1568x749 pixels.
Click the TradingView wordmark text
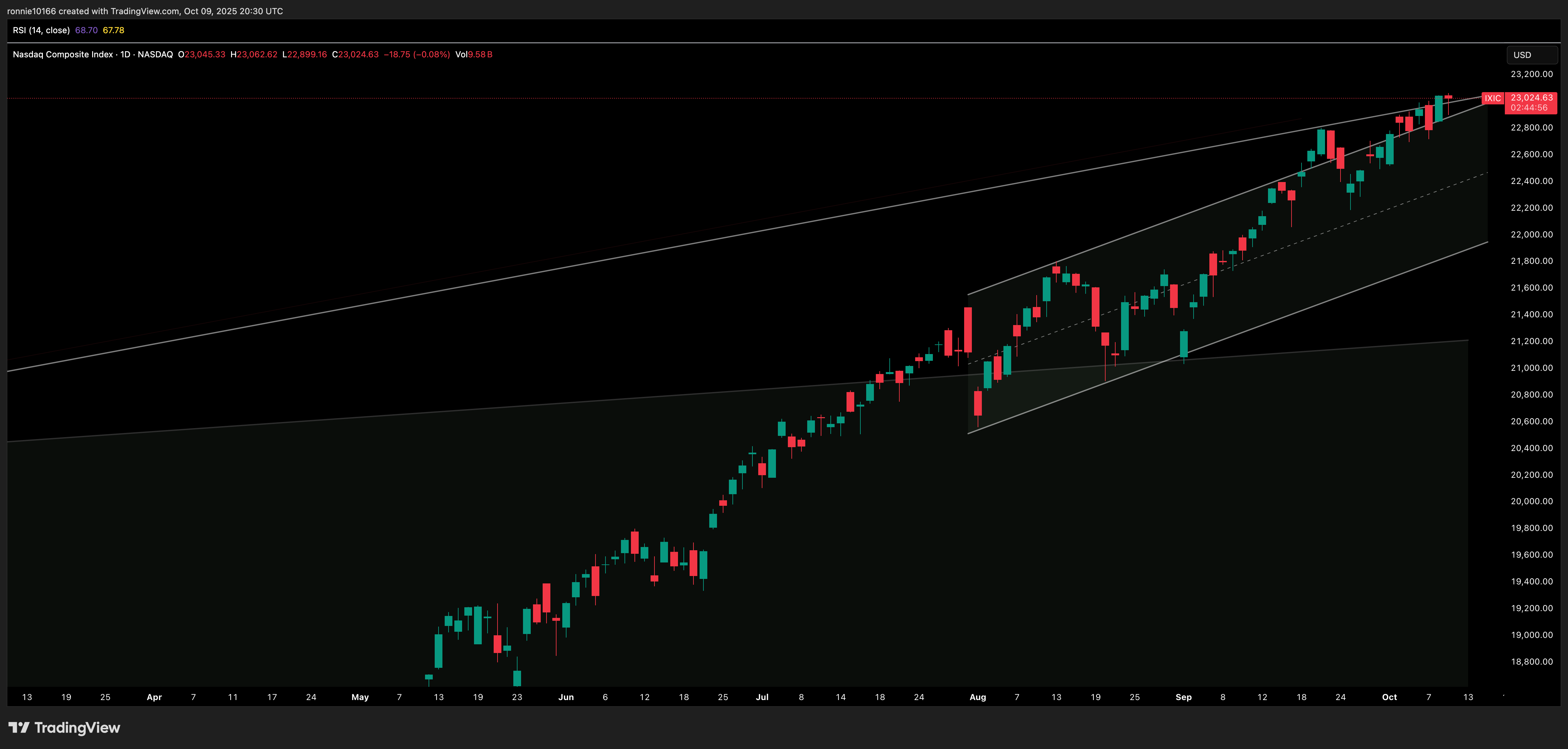[x=77, y=728]
